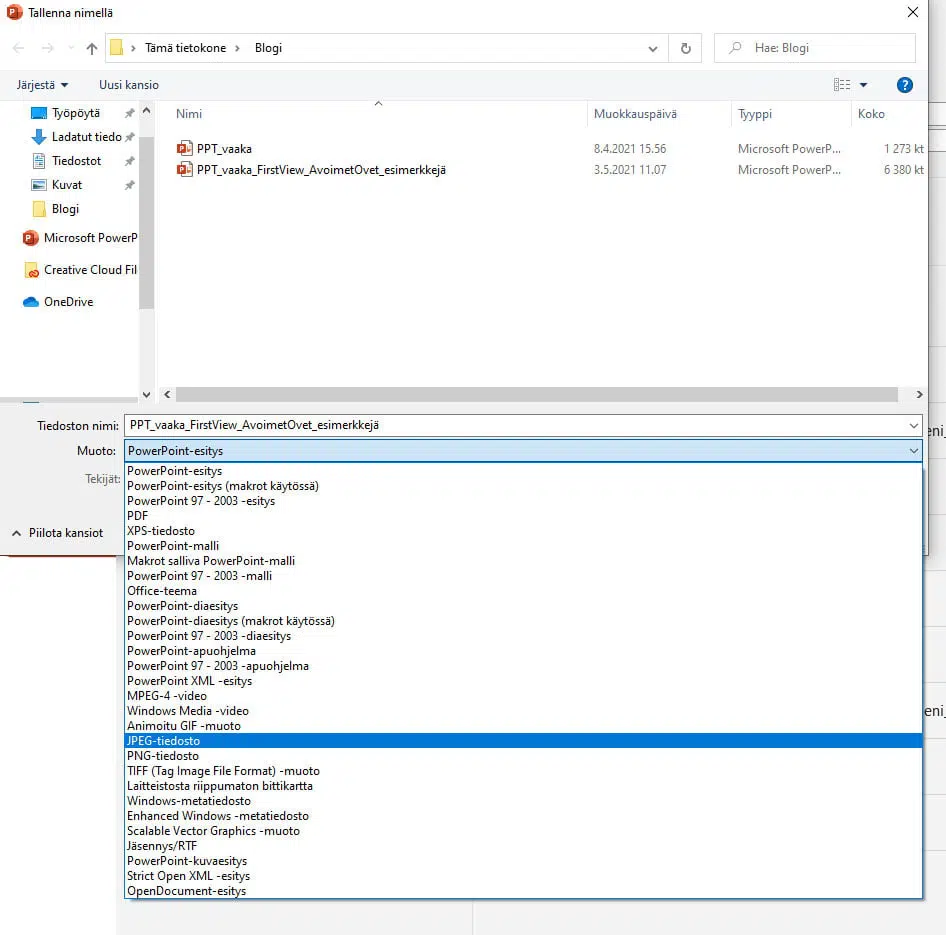946x935 pixels.
Task: Select Office-teema format
Action: (523, 591)
